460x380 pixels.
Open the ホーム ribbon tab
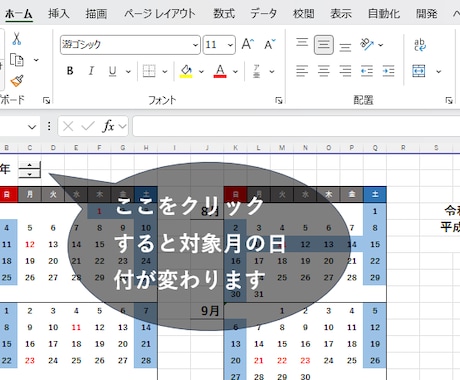(x=19, y=14)
